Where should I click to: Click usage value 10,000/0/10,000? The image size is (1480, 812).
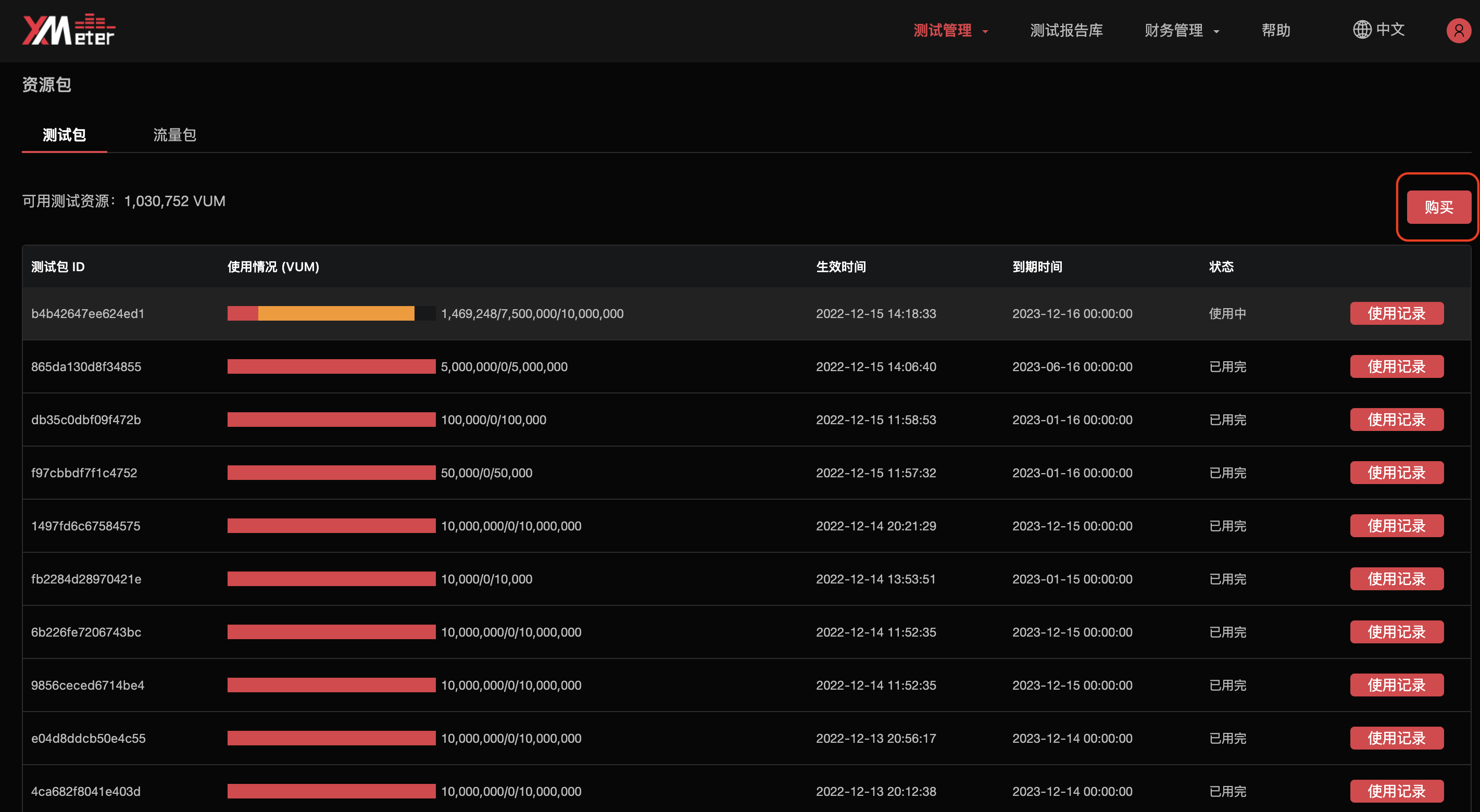pyautogui.click(x=486, y=579)
